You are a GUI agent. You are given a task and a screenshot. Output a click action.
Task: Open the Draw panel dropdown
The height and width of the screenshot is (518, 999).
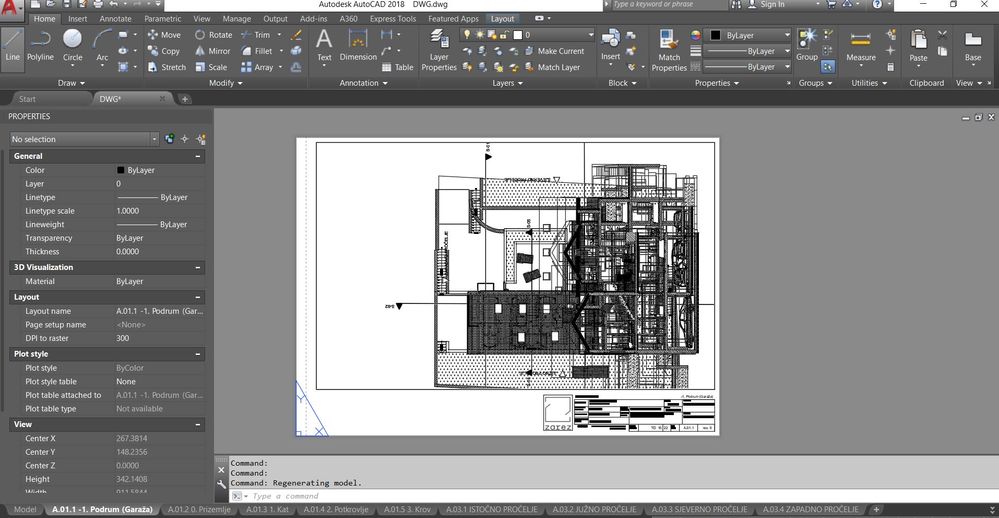[71, 83]
